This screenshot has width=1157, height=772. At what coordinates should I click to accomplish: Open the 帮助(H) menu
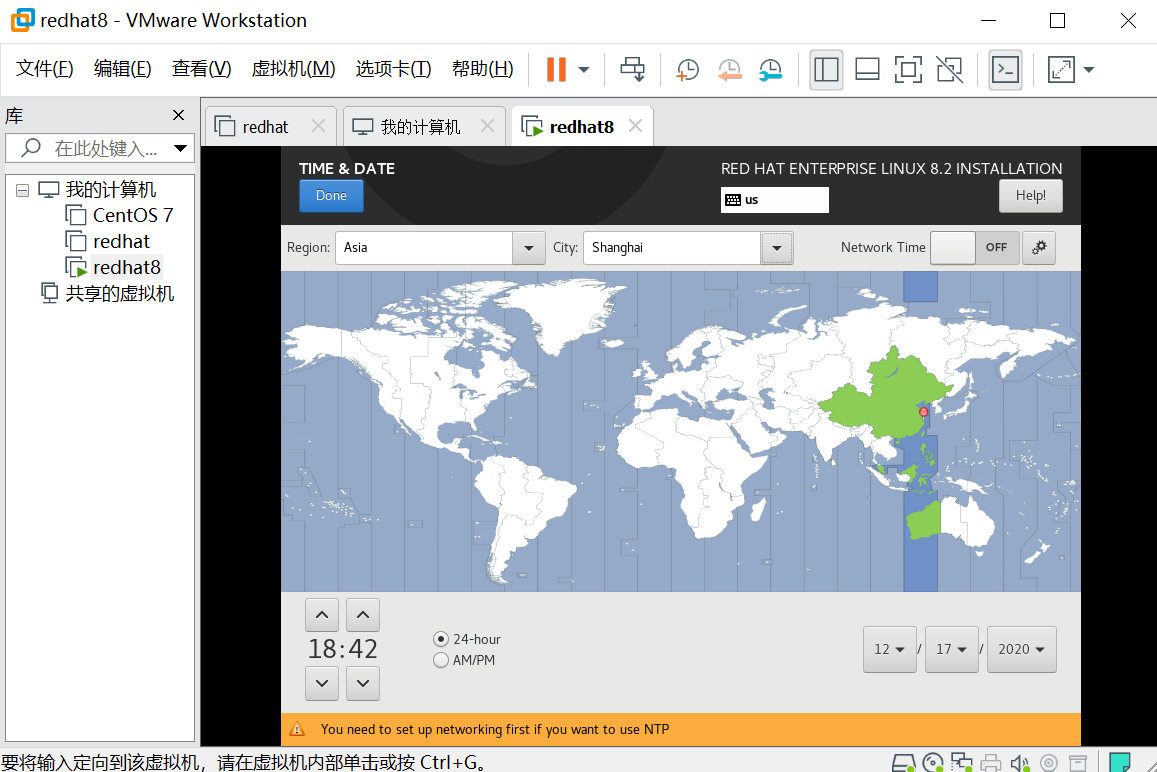click(483, 69)
